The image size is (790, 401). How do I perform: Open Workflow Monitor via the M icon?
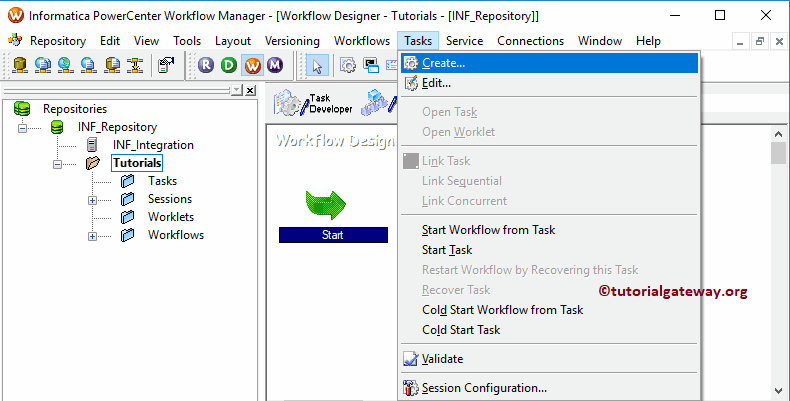point(275,65)
